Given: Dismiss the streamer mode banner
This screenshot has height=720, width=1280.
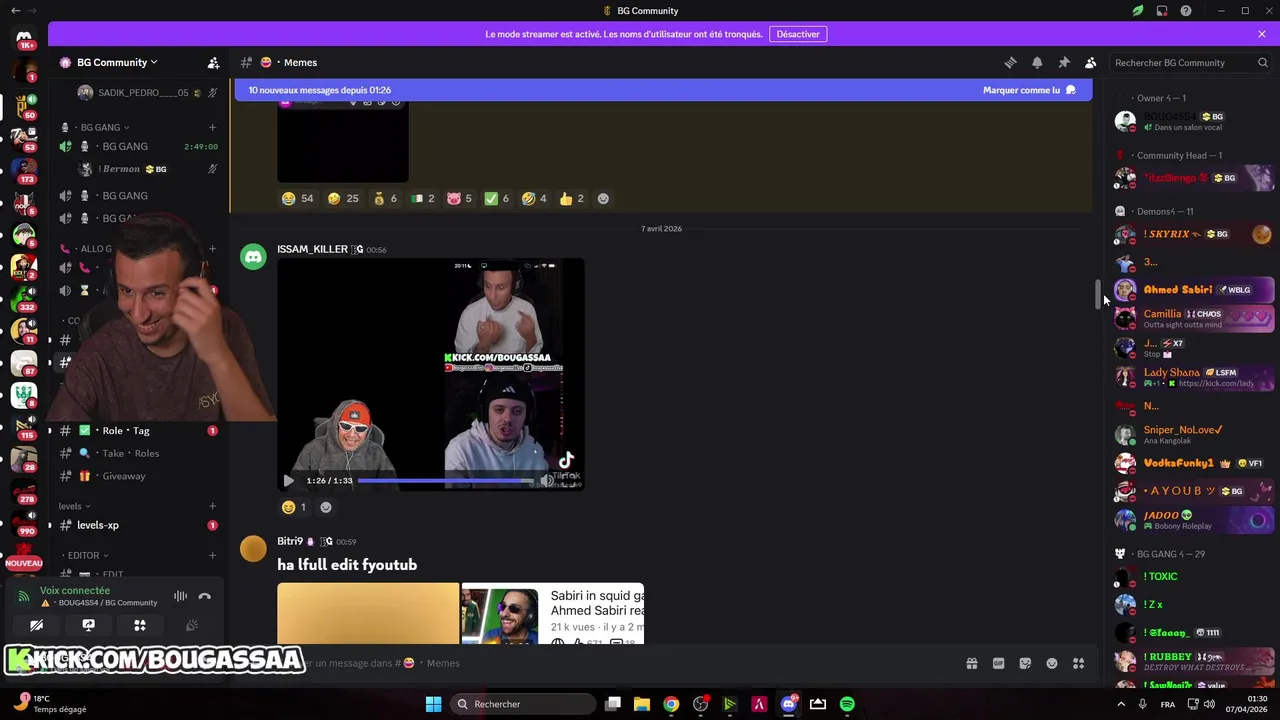Looking at the screenshot, I should point(1262,34).
